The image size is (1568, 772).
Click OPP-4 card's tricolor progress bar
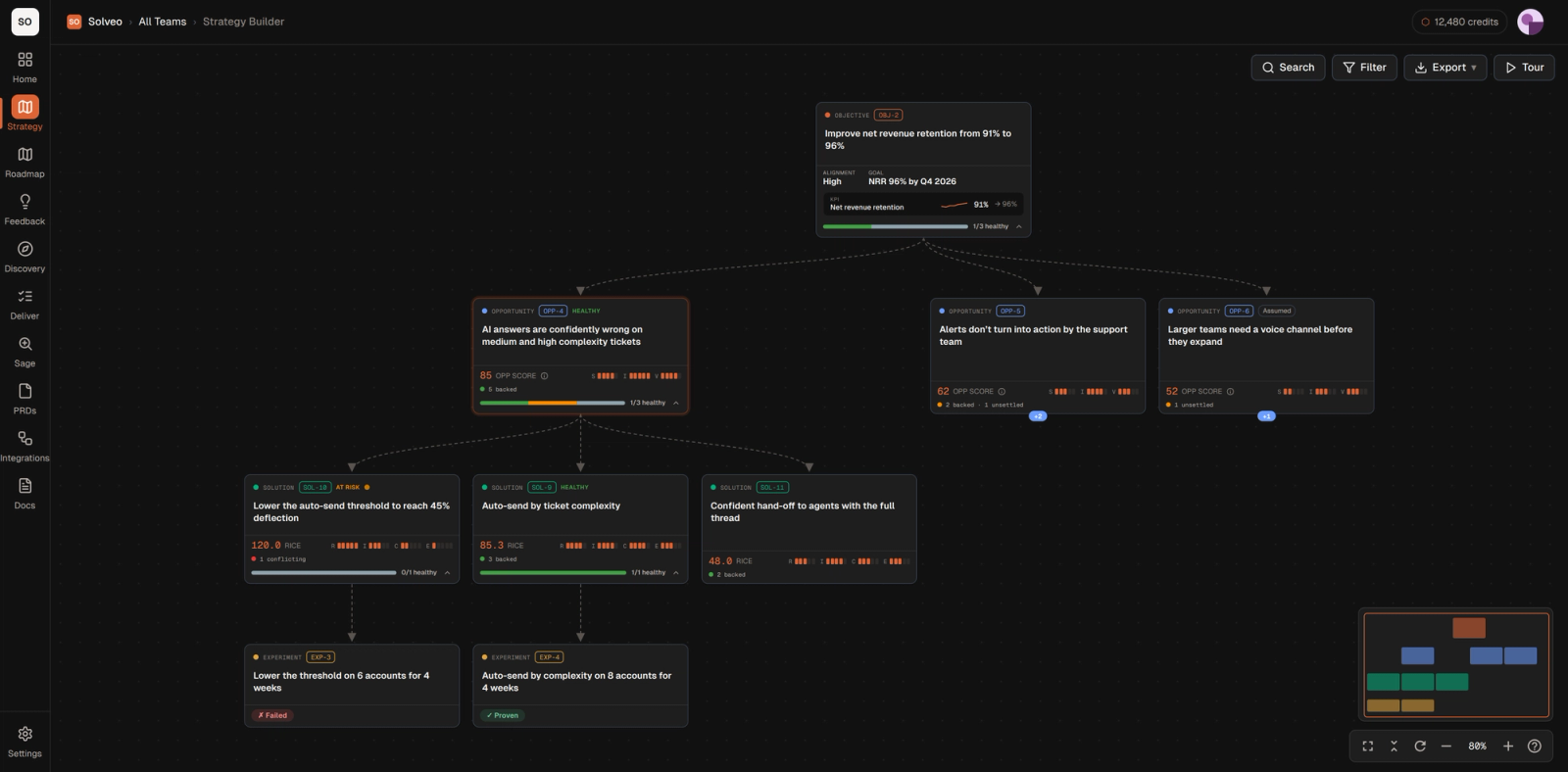pyautogui.click(x=552, y=403)
